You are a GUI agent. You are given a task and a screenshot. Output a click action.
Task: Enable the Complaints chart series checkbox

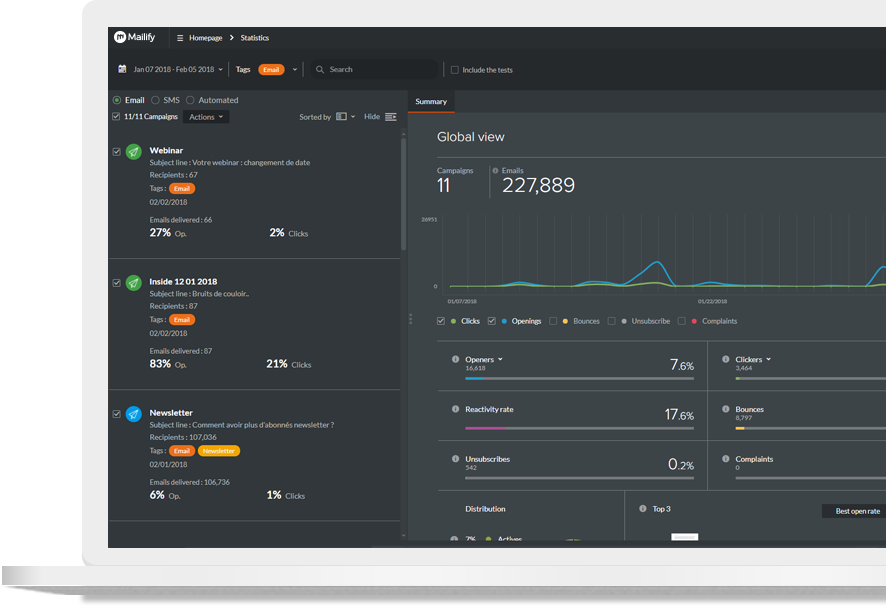point(682,321)
